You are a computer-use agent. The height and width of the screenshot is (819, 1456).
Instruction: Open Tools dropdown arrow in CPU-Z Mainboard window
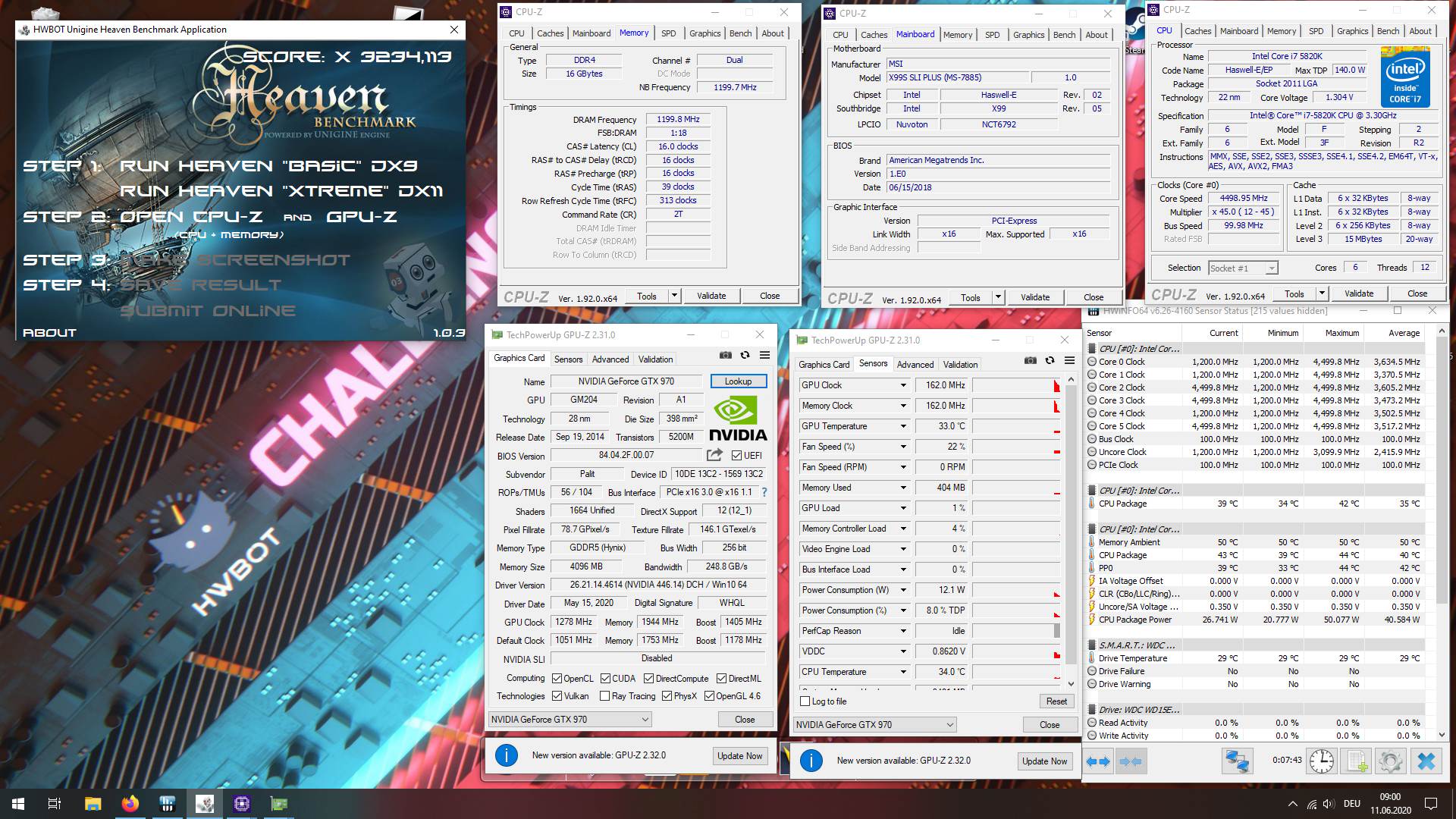click(998, 297)
